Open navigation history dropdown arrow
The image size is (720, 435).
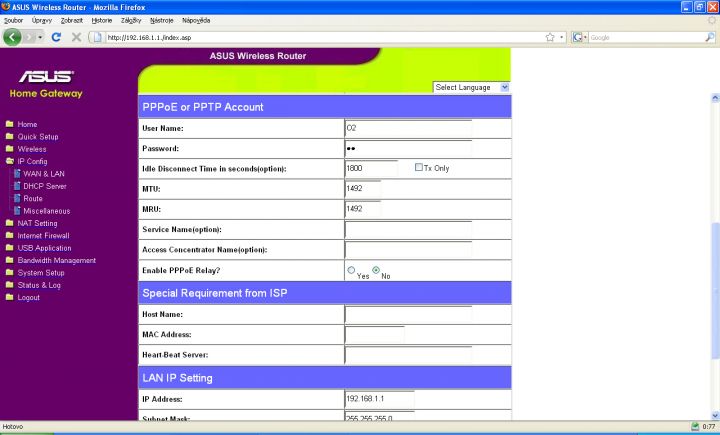point(40,37)
